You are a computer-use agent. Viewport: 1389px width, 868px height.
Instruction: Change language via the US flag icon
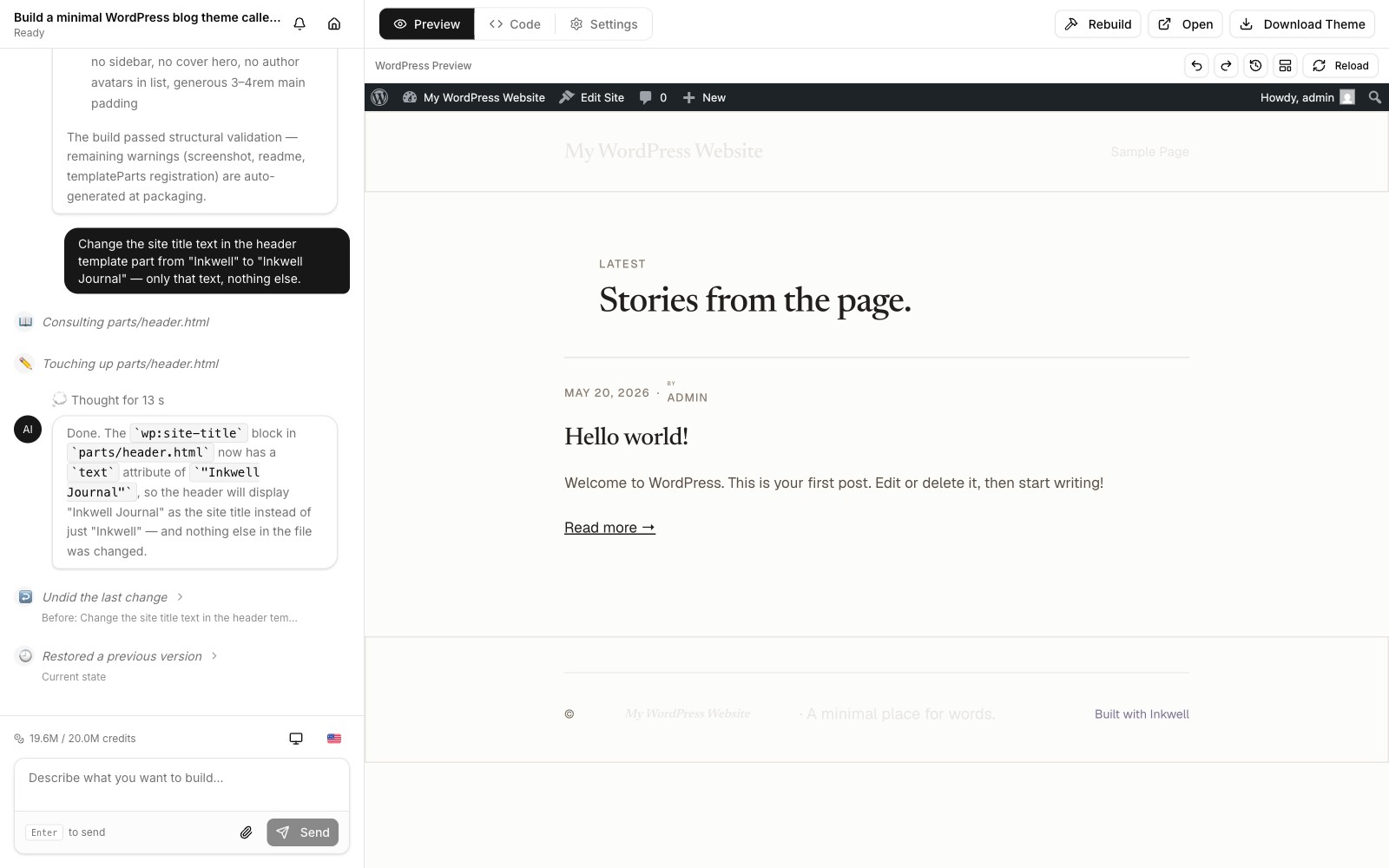pos(334,739)
